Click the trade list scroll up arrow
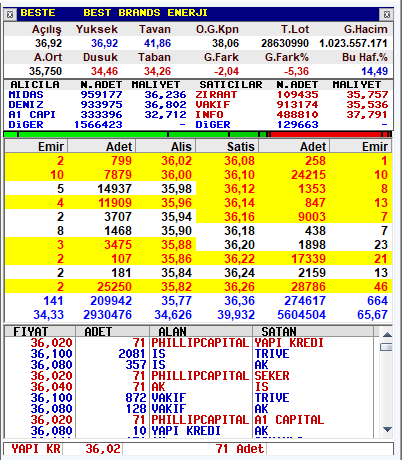 pos(387,334)
